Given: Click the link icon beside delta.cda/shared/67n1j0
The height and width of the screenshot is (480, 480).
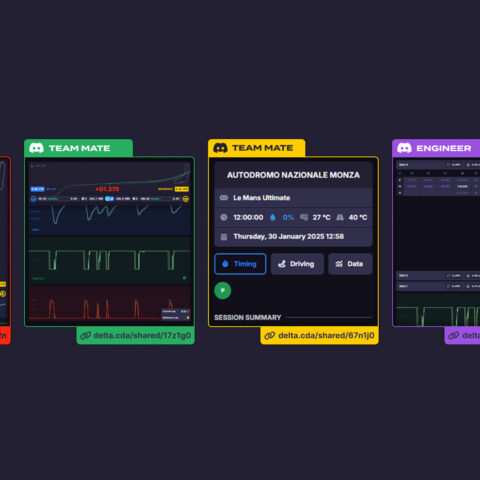Looking at the screenshot, I should (270, 335).
